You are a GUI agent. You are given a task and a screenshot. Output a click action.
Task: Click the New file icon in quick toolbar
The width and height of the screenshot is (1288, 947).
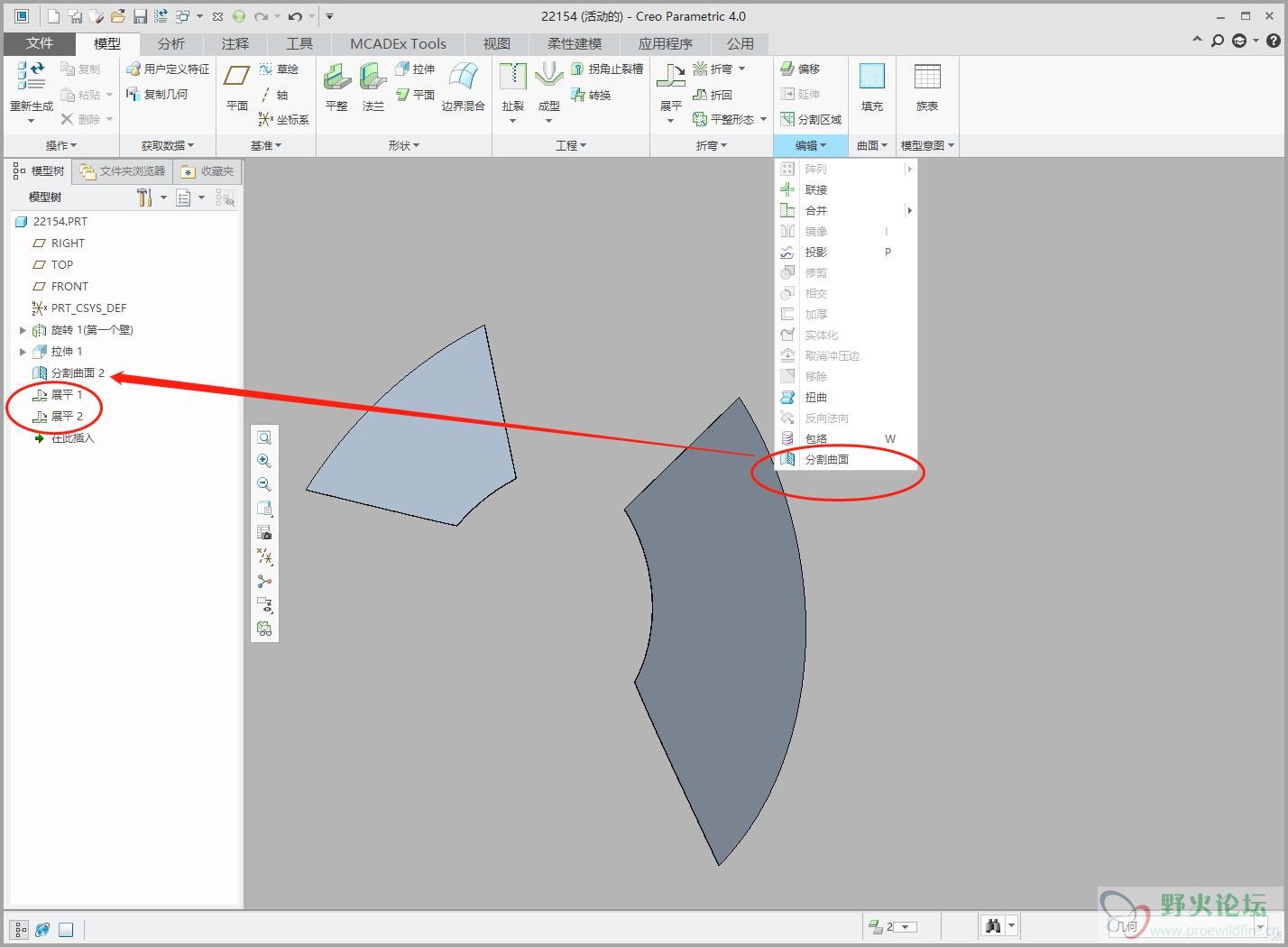click(x=53, y=16)
